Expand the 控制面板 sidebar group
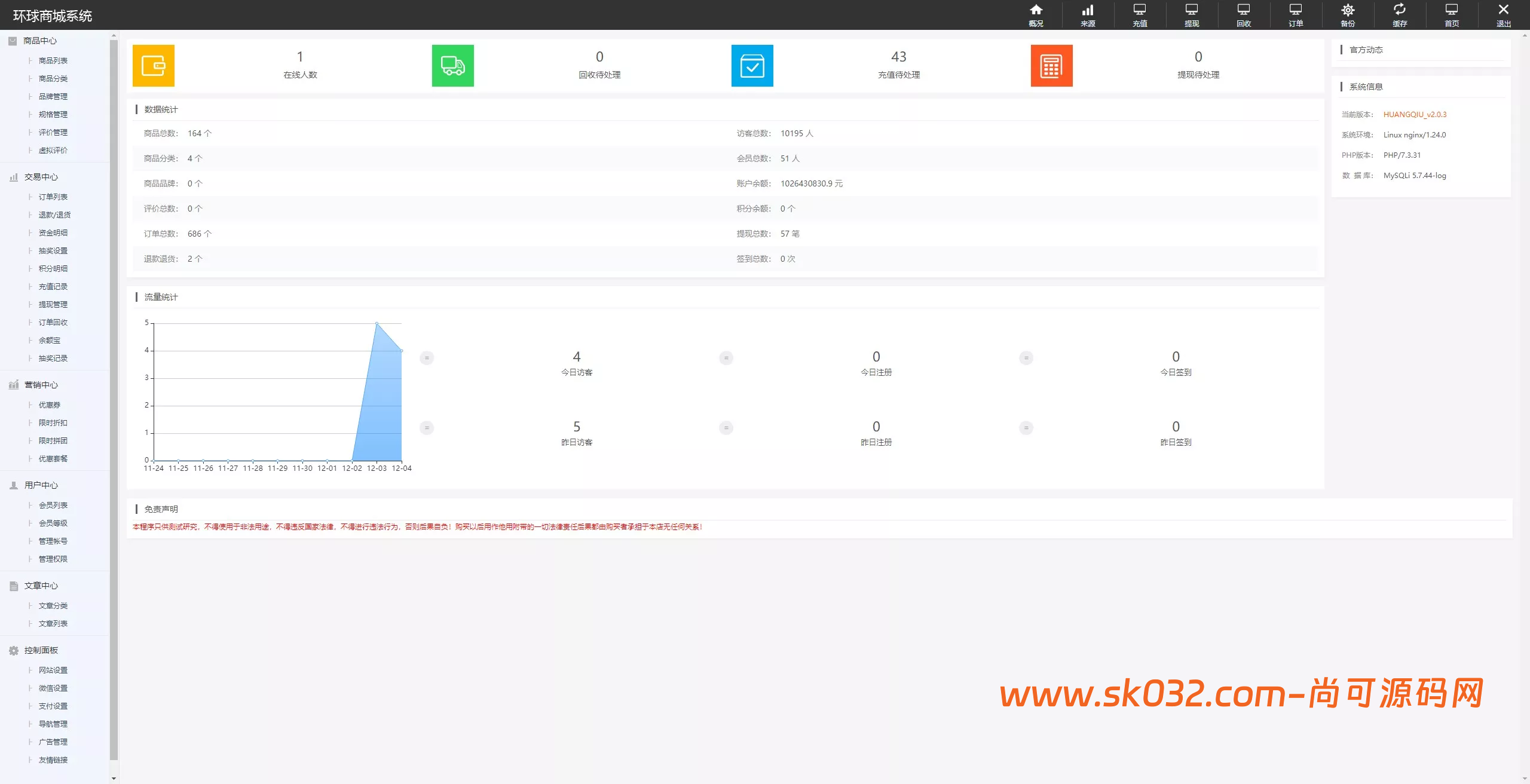This screenshot has height=784, width=1530. (x=41, y=650)
